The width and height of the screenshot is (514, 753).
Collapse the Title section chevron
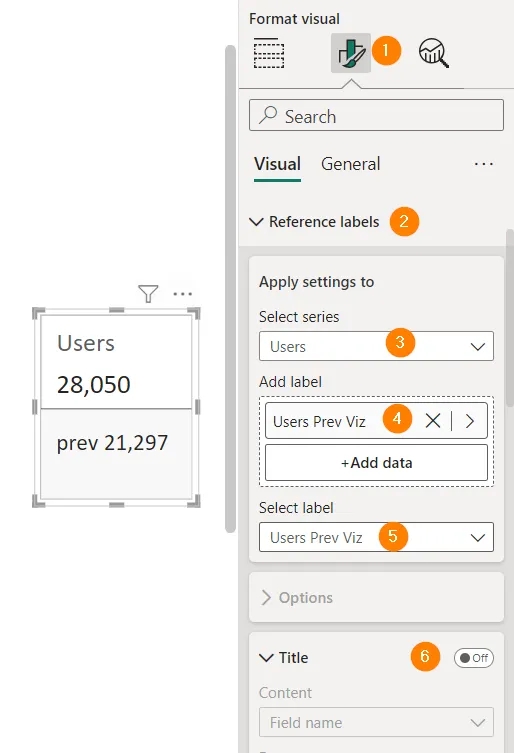click(266, 657)
